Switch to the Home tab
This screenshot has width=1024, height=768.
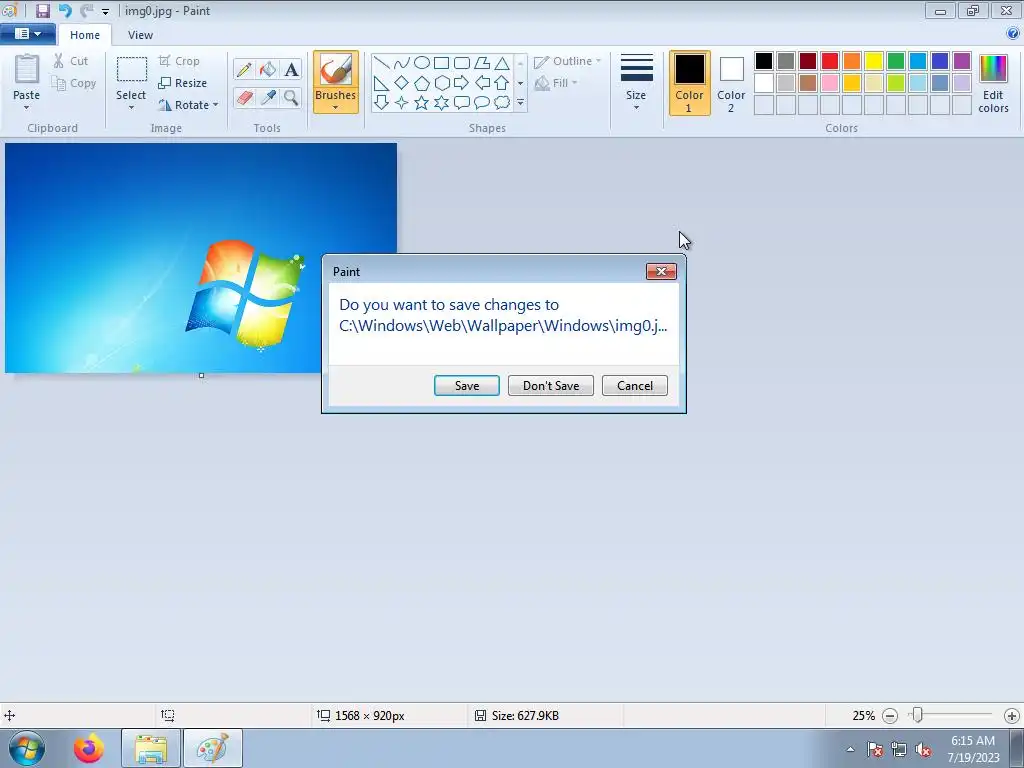click(85, 35)
